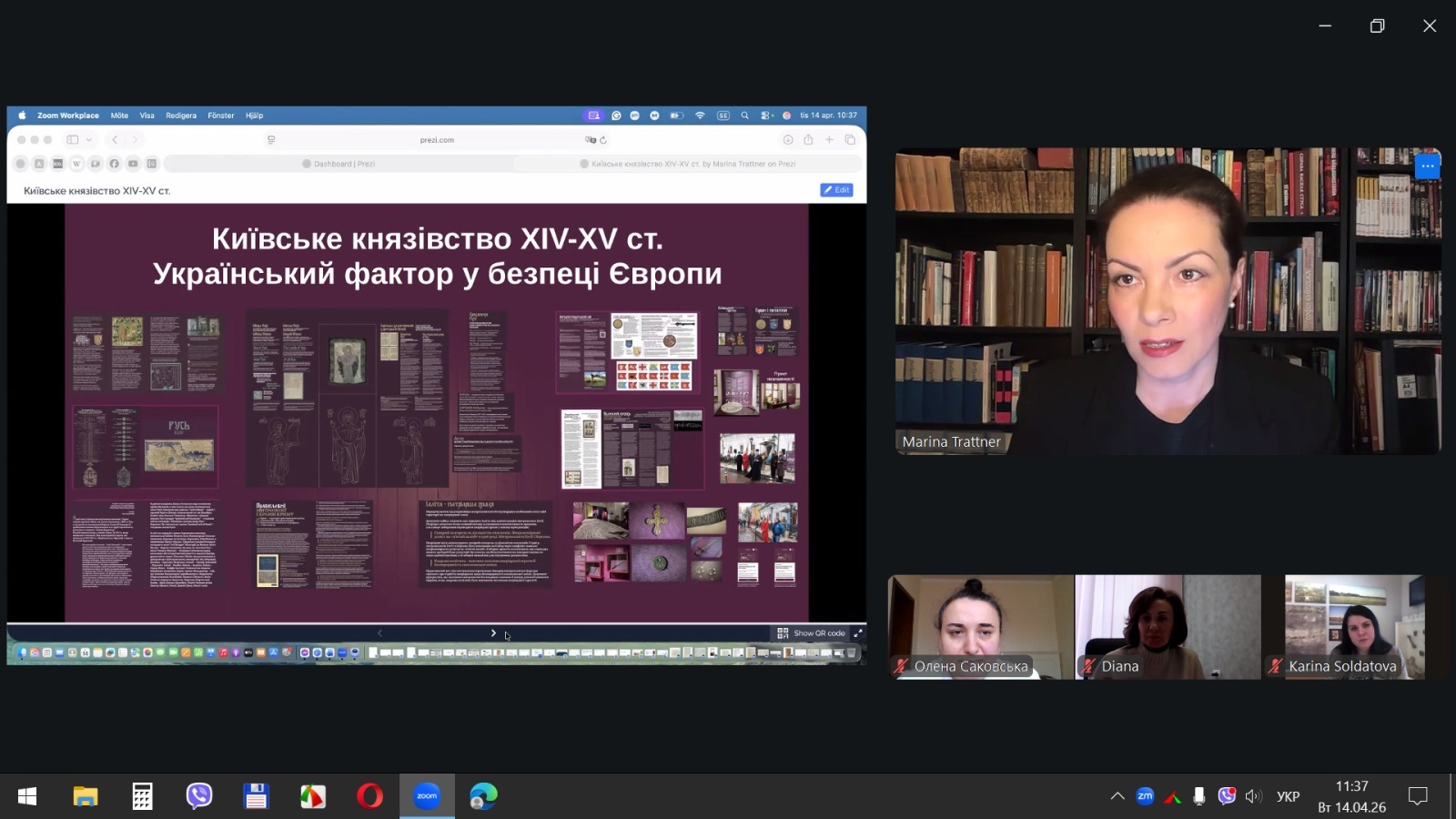Viewport: 1456px width, 819px height.
Task: Toggle Prezi fullscreen mode icon
Action: tap(857, 633)
